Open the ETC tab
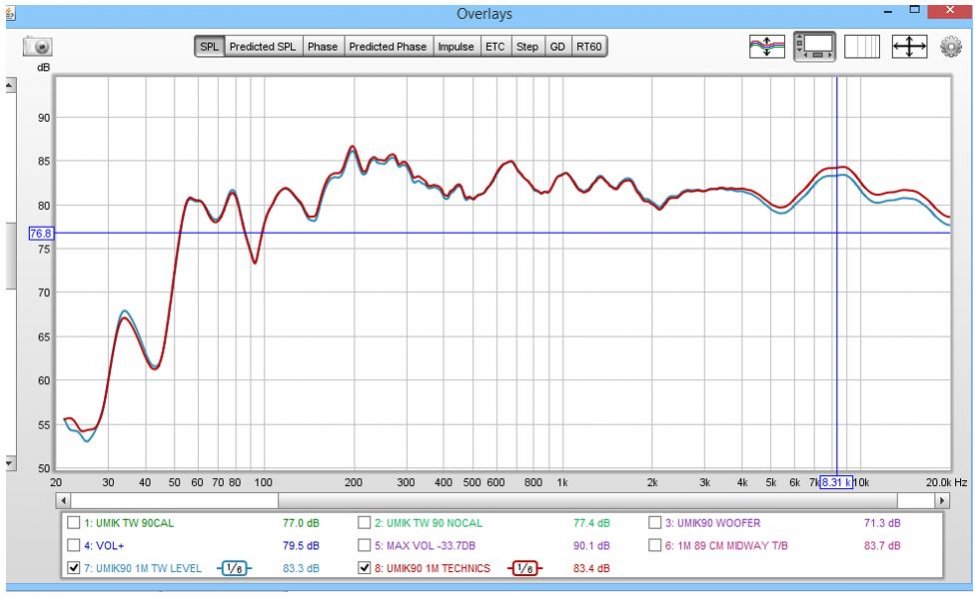This screenshot has height=597, width=975. click(x=495, y=47)
